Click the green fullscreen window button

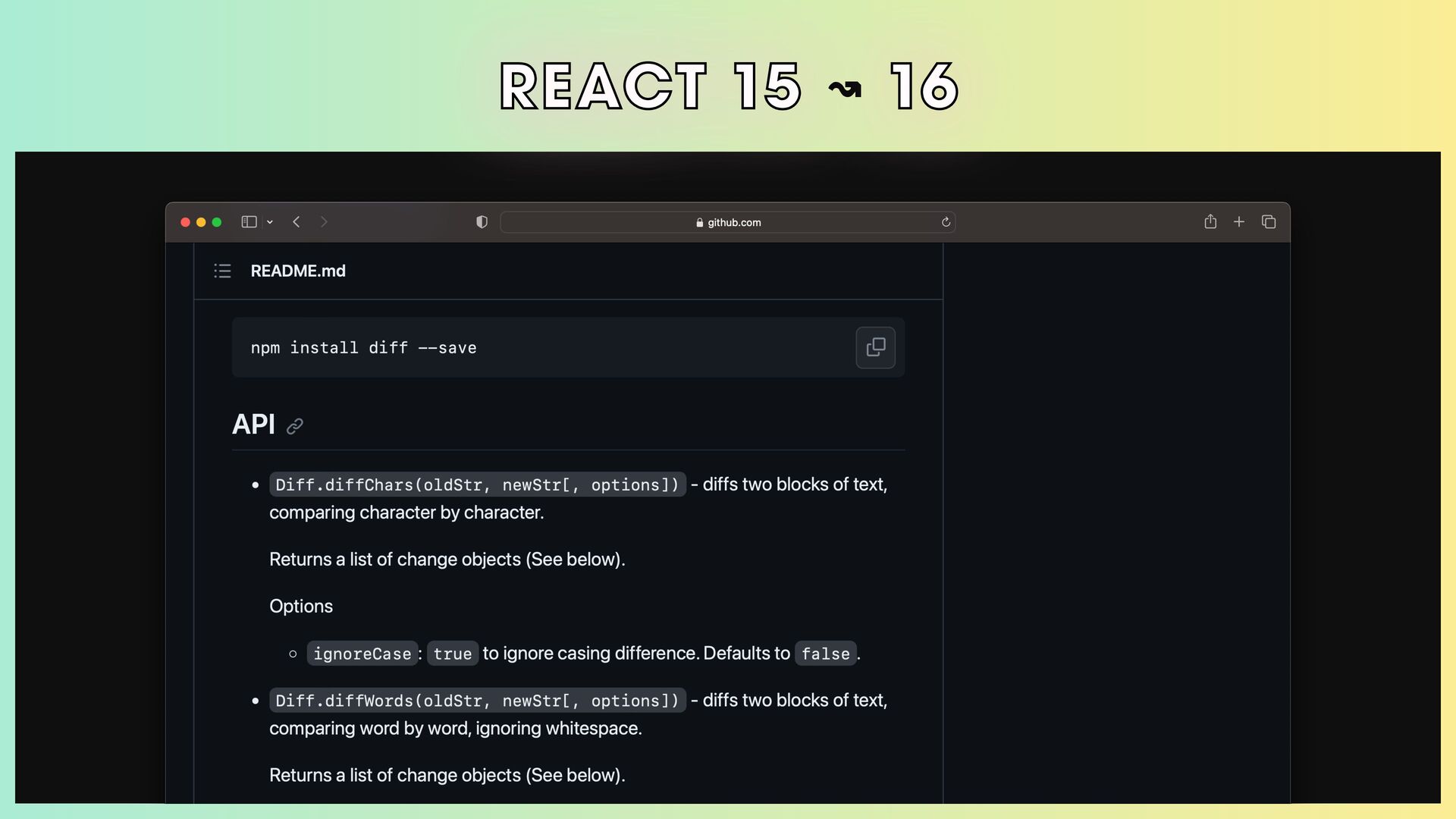[x=217, y=222]
